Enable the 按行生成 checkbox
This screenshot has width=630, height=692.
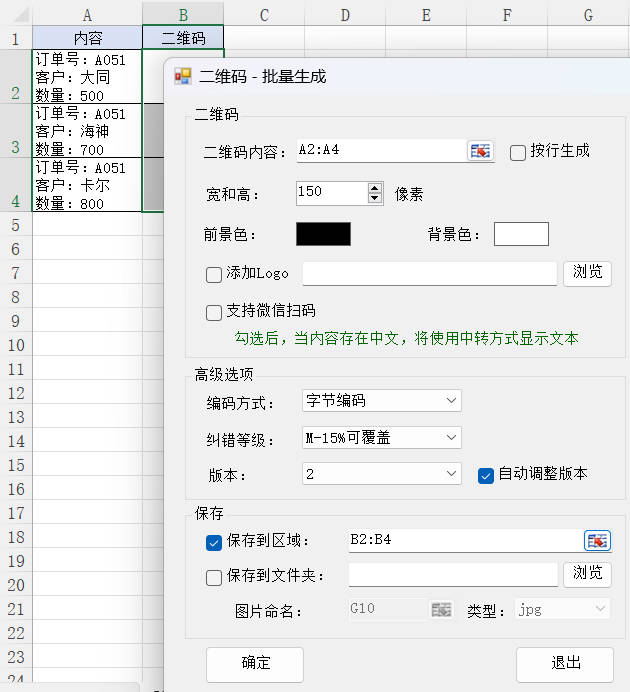pyautogui.click(x=518, y=152)
